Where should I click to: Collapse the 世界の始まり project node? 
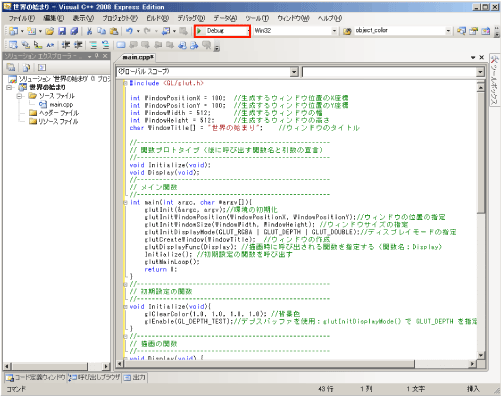(x=9, y=87)
